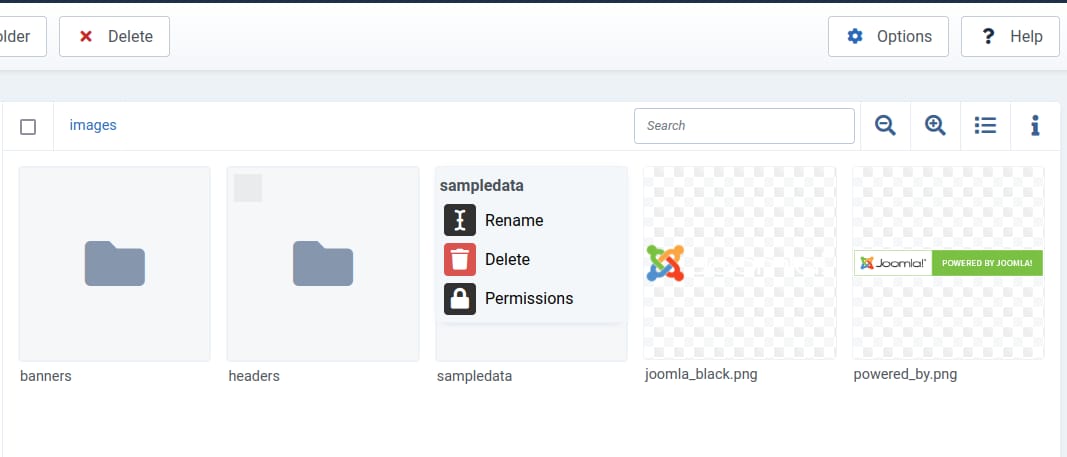Click the Rename icon for sampledata
This screenshot has height=457, width=1067.
pos(460,220)
